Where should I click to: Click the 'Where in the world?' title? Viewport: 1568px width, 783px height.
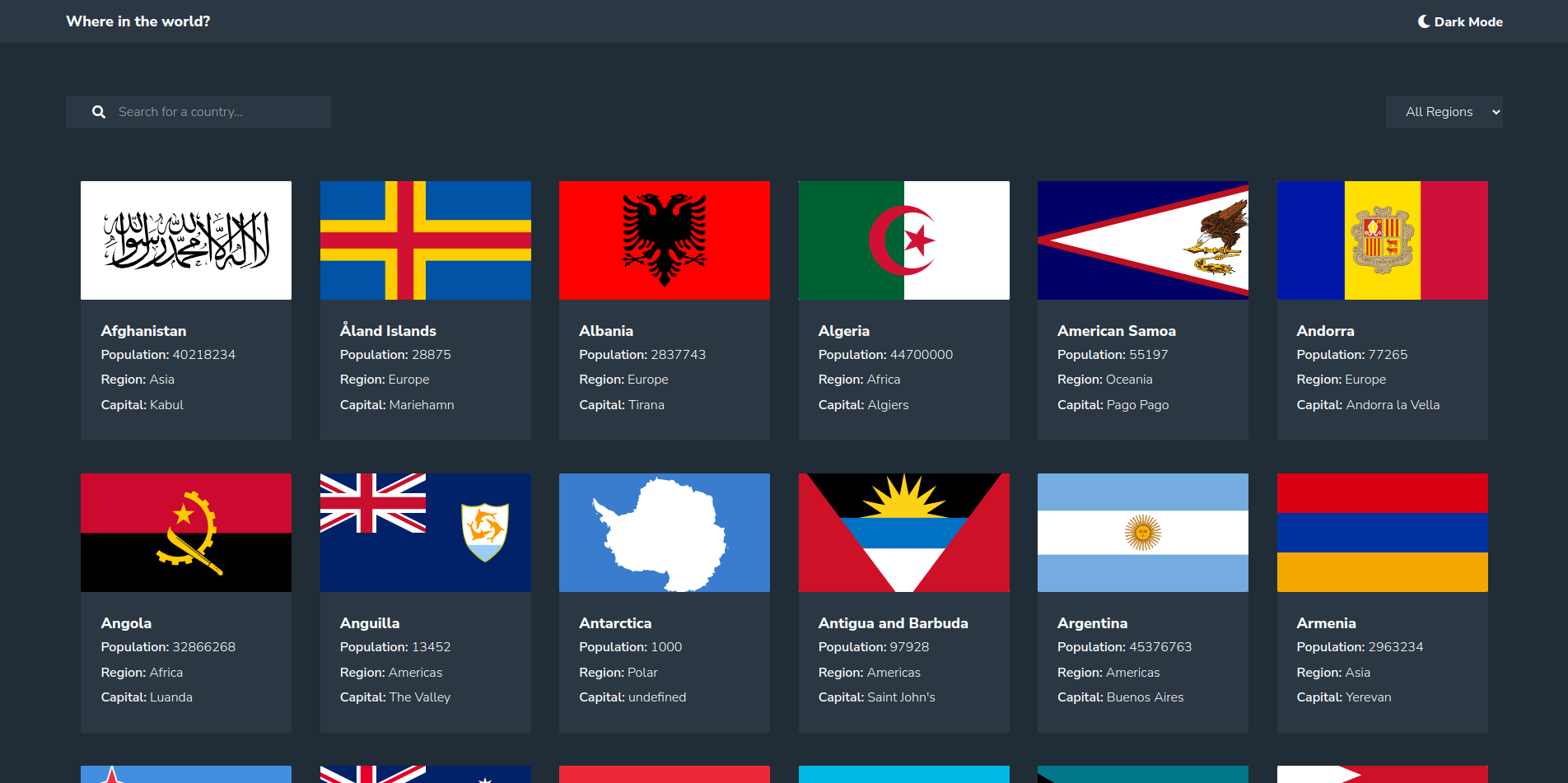click(x=138, y=21)
